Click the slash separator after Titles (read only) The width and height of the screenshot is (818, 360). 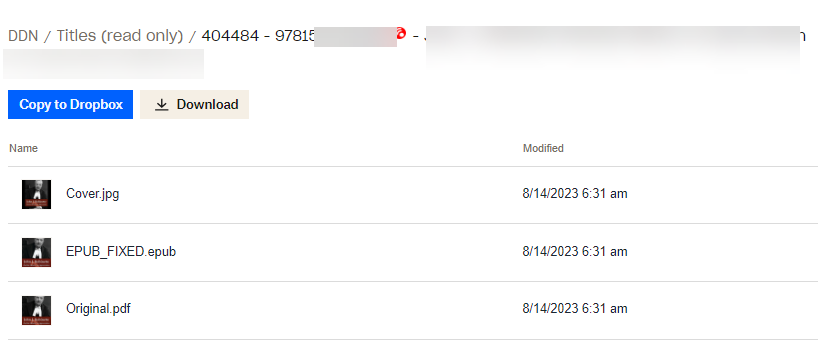pyautogui.click(x=193, y=36)
